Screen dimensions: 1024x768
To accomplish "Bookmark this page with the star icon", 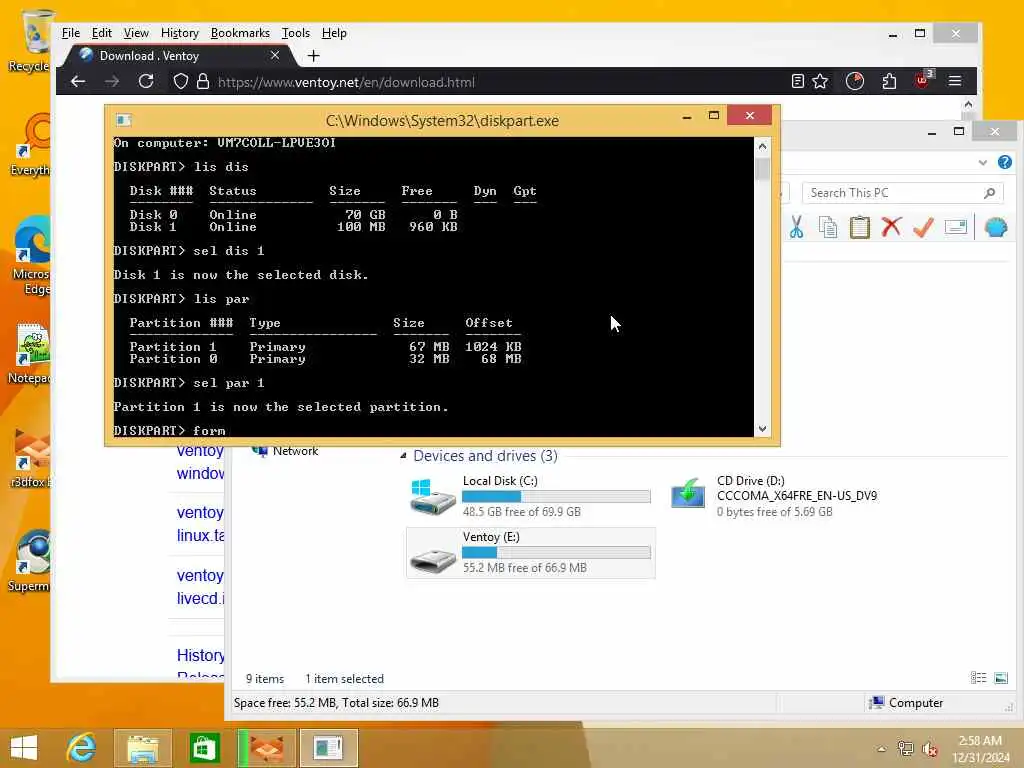I will pyautogui.click(x=820, y=82).
